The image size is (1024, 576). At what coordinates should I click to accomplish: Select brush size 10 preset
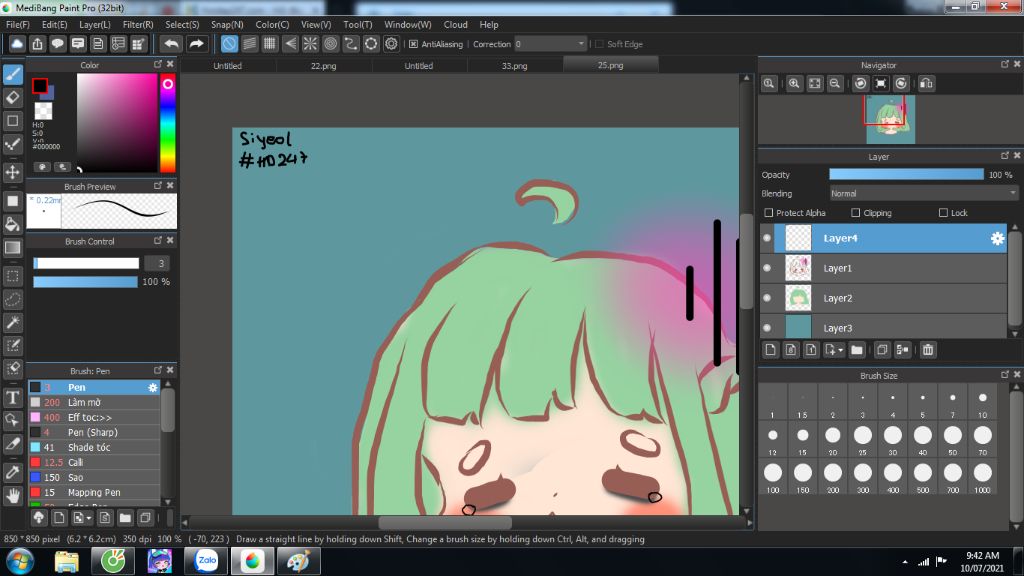click(982, 404)
